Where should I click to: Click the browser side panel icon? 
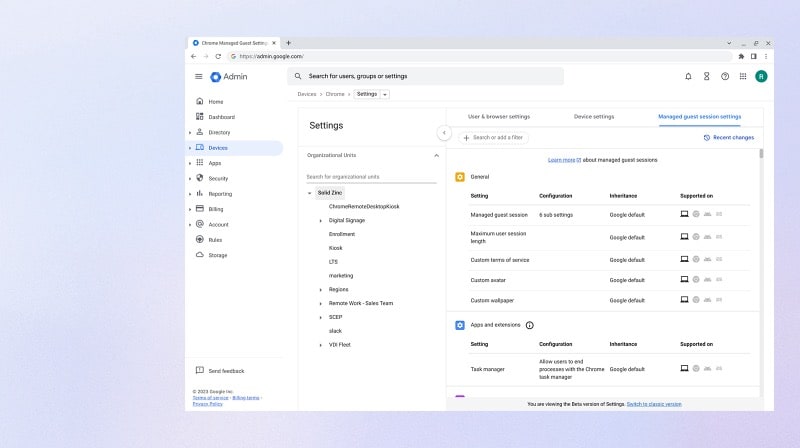(x=753, y=56)
